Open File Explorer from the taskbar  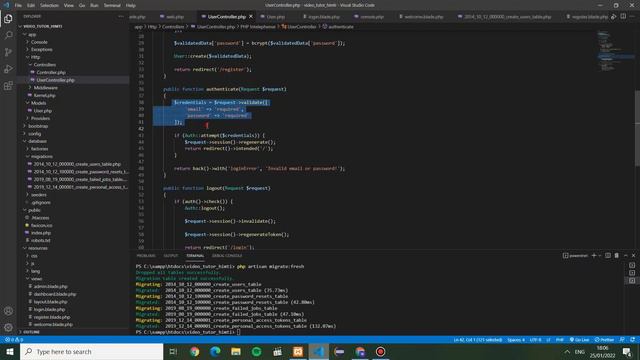click(236, 351)
